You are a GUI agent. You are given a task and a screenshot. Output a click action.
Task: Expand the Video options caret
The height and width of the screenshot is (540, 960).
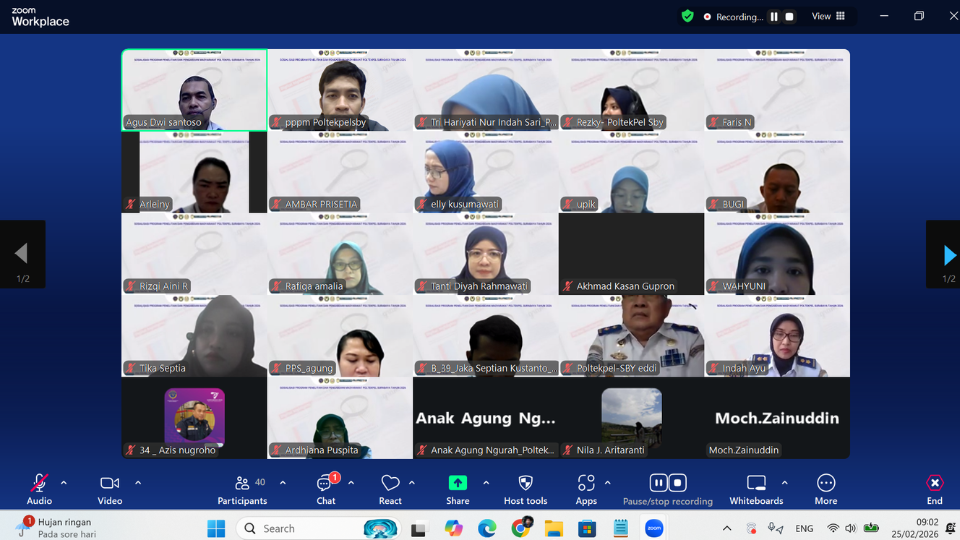(138, 483)
